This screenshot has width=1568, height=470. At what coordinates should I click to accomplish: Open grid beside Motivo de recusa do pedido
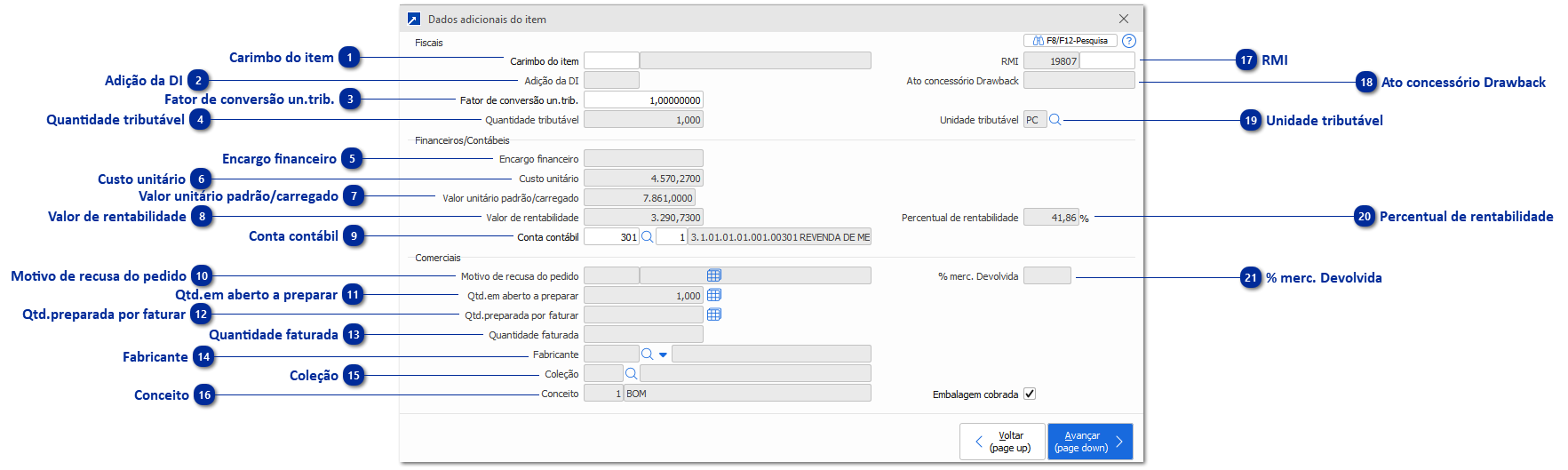pyautogui.click(x=714, y=275)
